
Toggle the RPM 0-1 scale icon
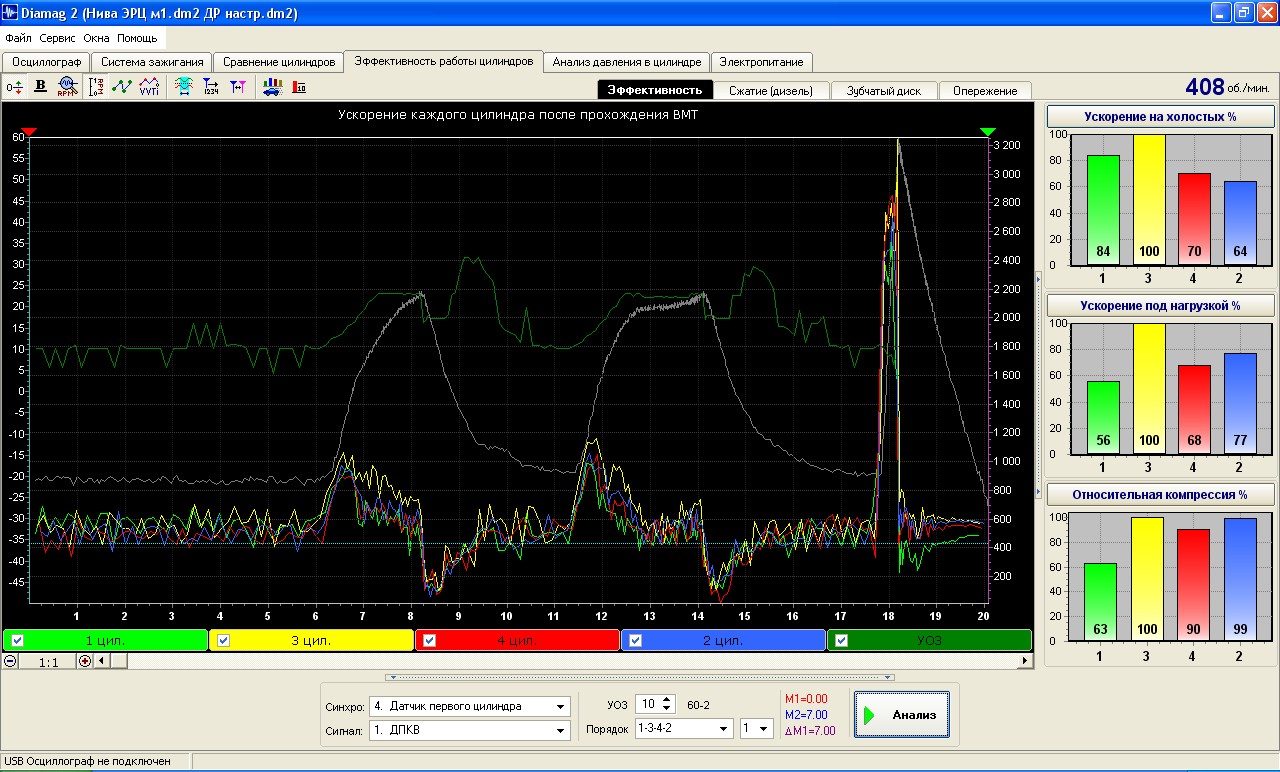97,87
